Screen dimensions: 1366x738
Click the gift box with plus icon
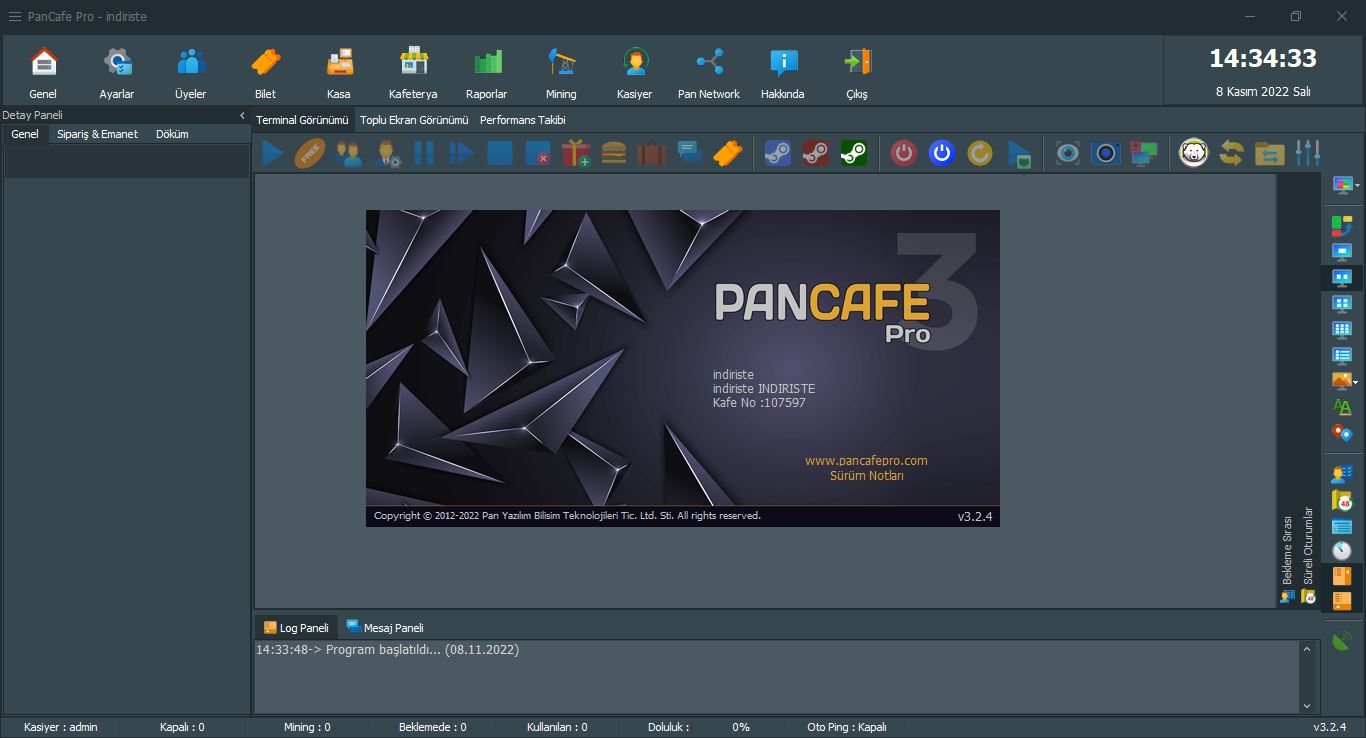pyautogui.click(x=576, y=153)
